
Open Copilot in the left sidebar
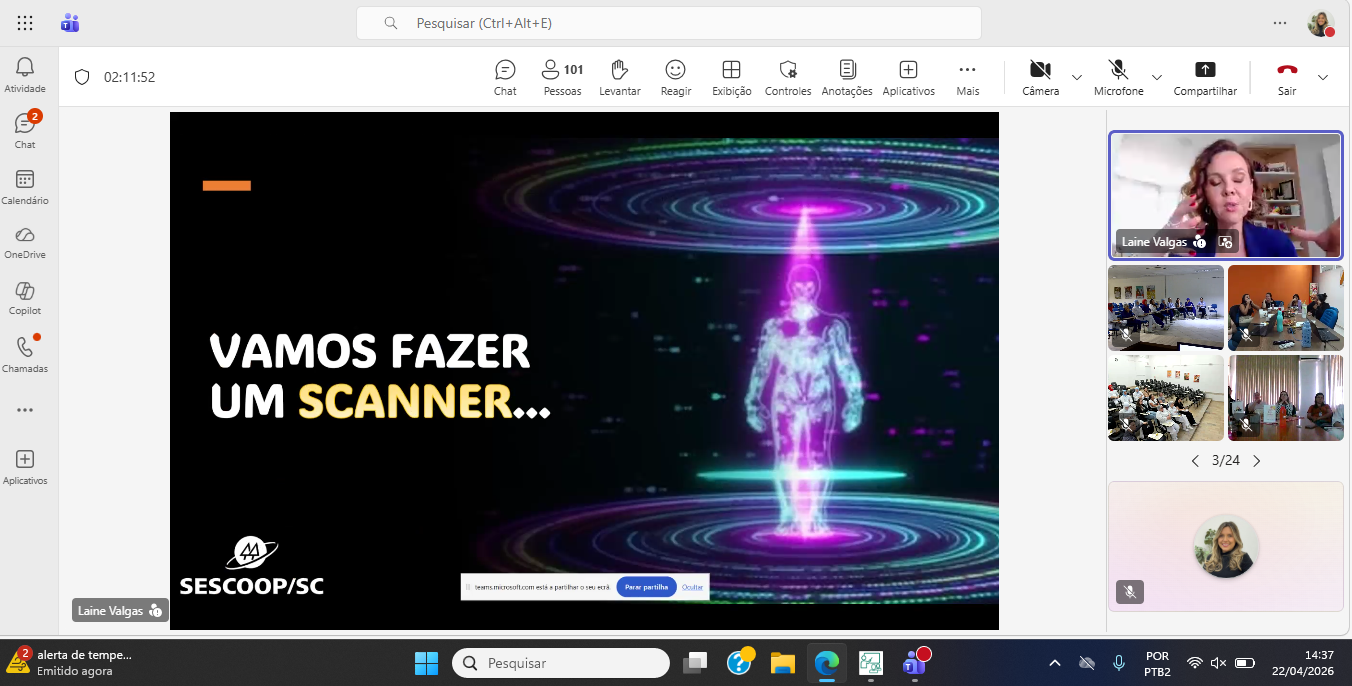[x=25, y=298]
